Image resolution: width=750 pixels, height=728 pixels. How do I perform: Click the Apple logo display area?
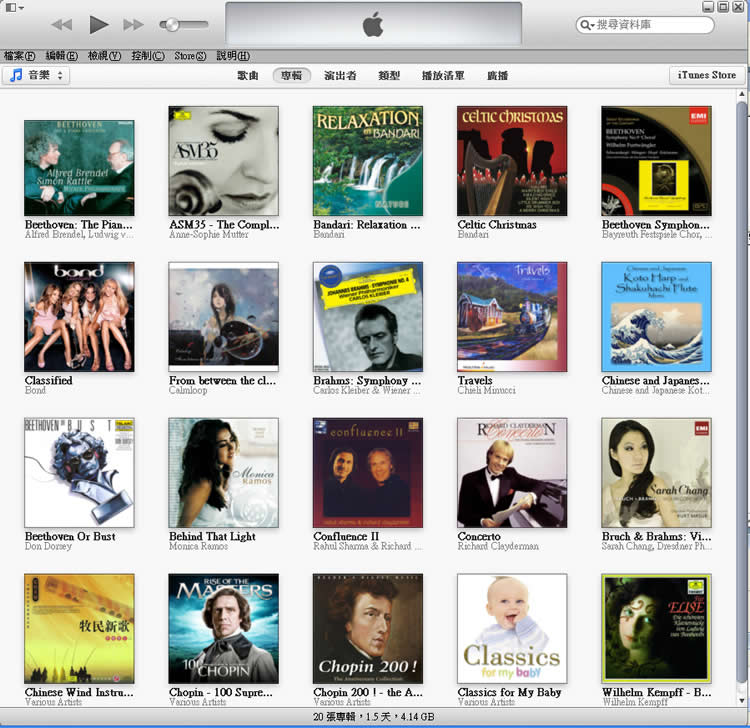(x=373, y=24)
